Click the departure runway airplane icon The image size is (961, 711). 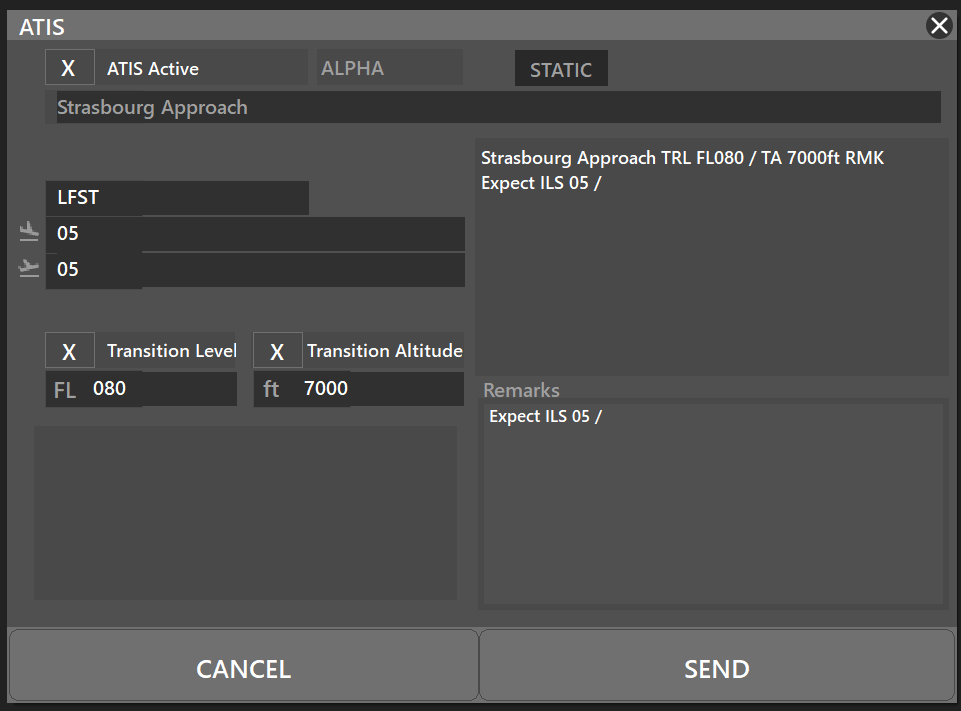point(29,268)
